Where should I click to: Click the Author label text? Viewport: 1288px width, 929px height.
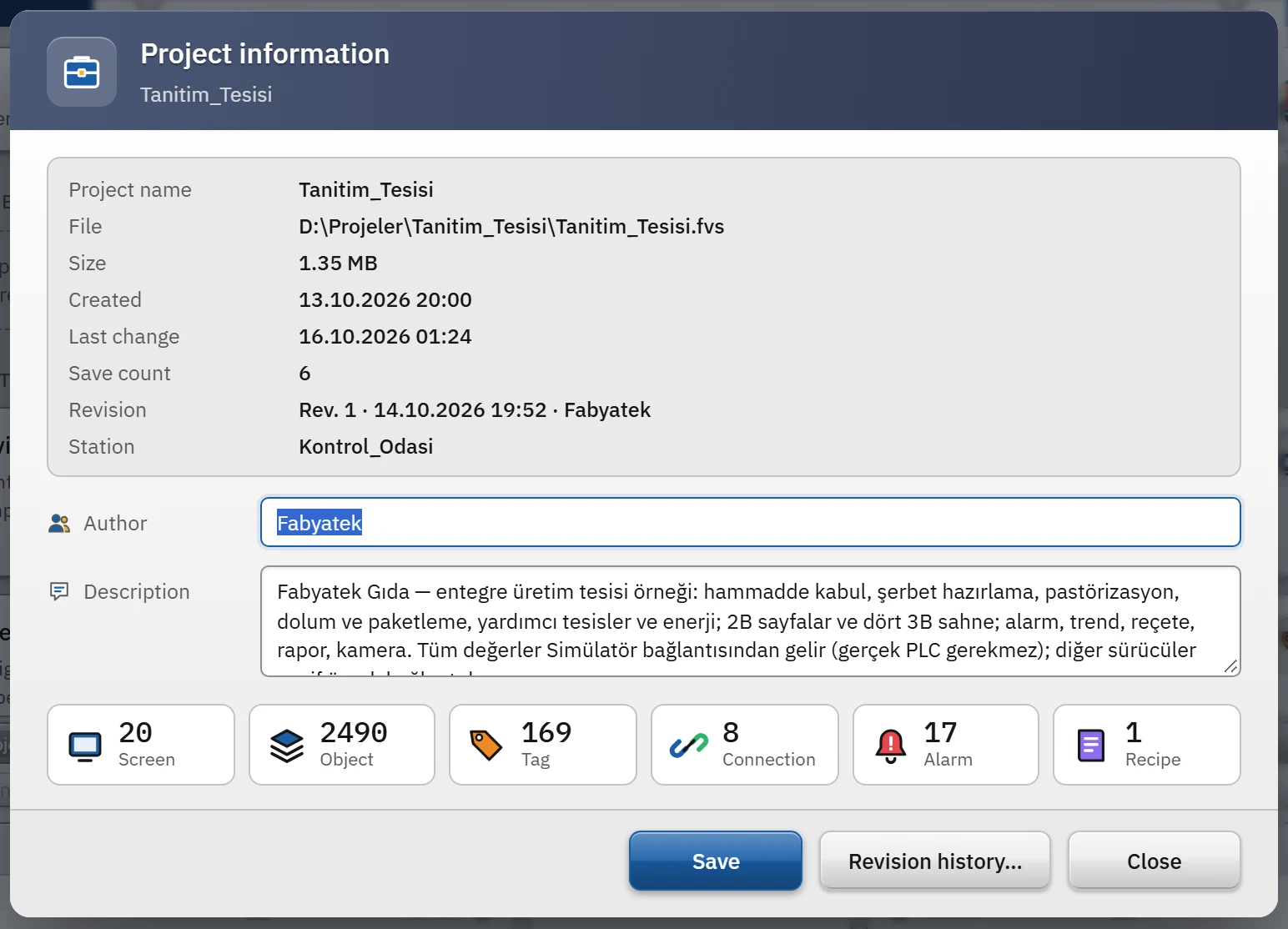115,524
